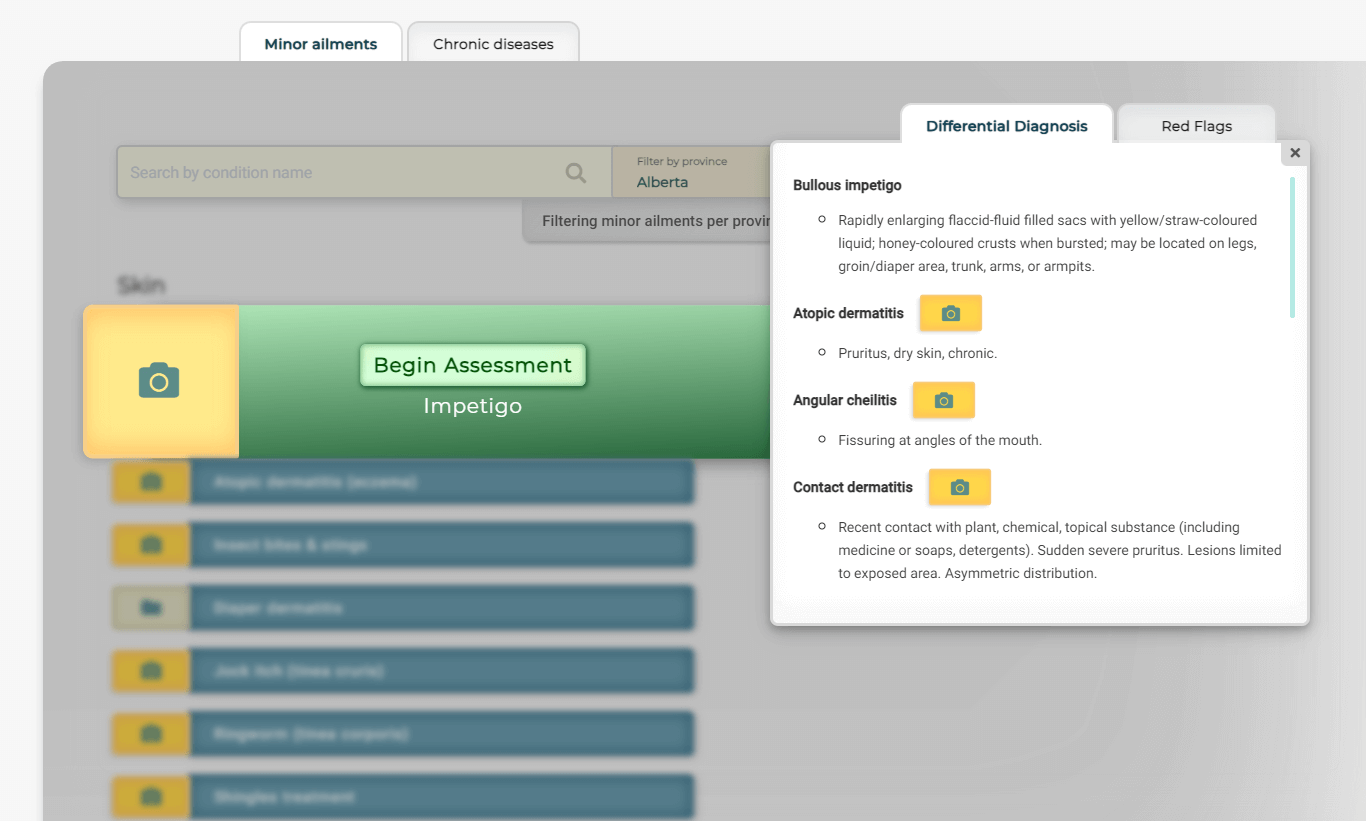Click camera icon next to Shingles treatment
1366x821 pixels.
tap(149, 796)
